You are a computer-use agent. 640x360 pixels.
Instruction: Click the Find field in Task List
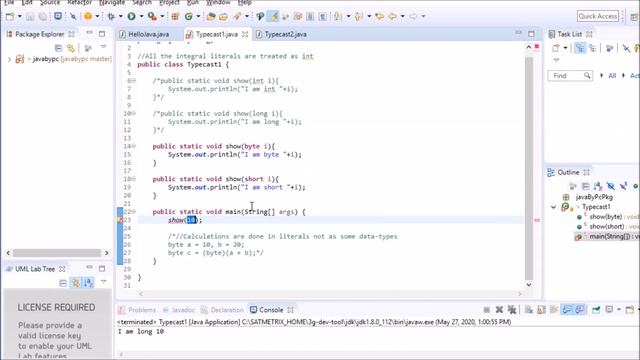[570, 76]
